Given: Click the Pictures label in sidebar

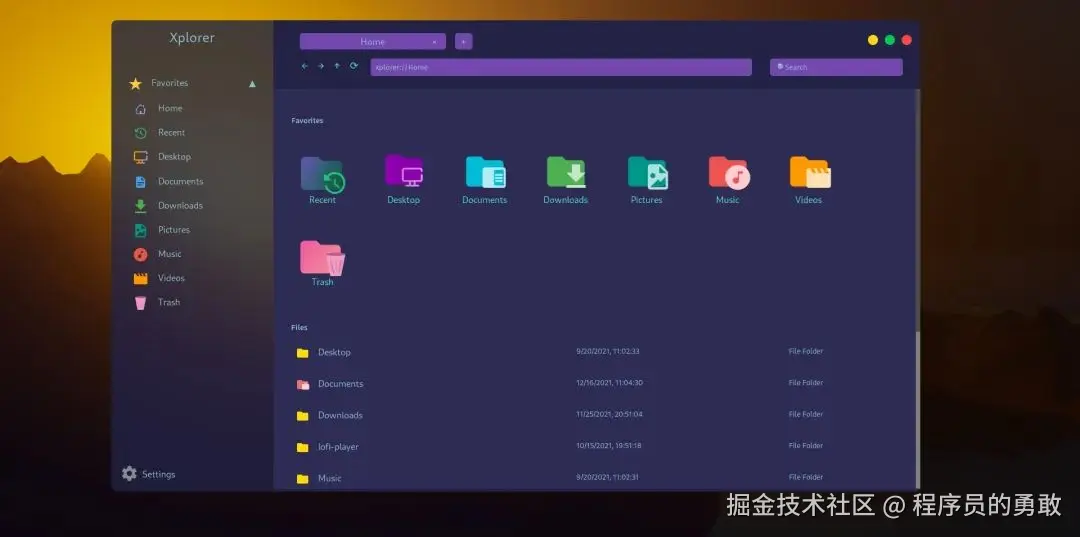Looking at the screenshot, I should (x=174, y=229).
